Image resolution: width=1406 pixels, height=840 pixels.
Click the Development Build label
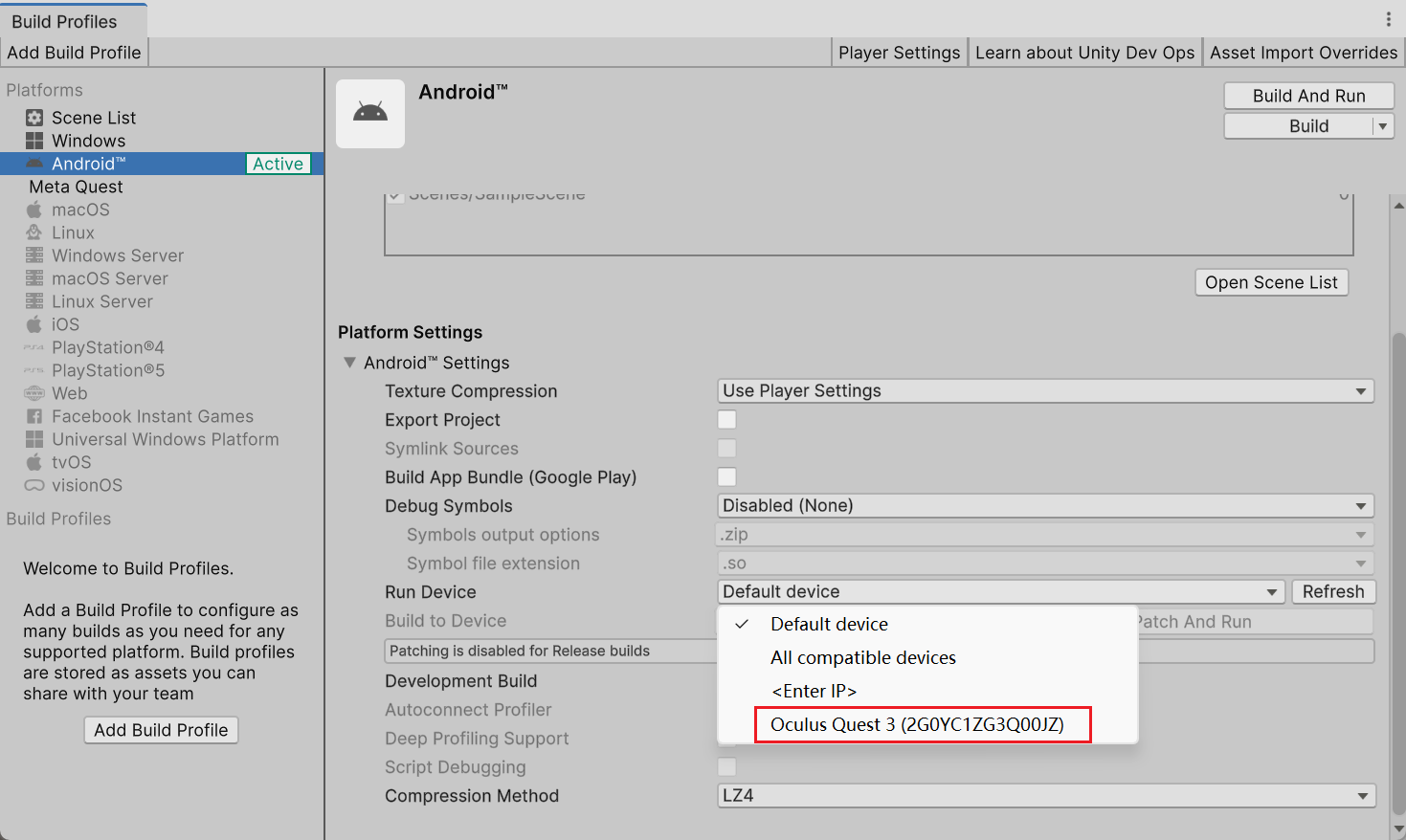coord(460,681)
